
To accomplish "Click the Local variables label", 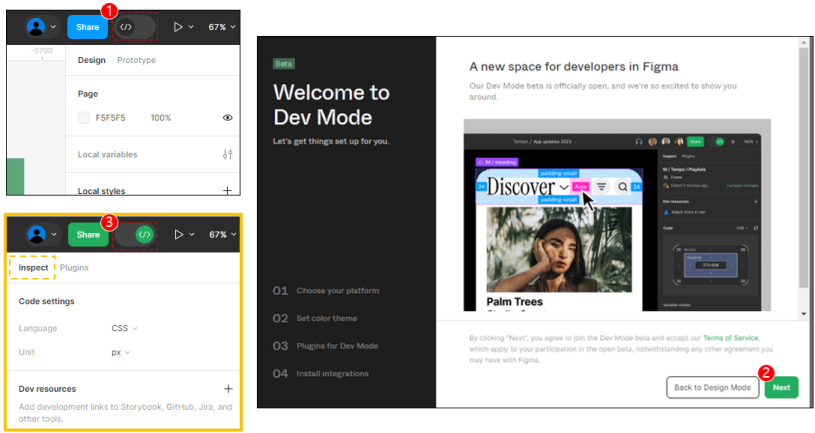I will [108, 154].
